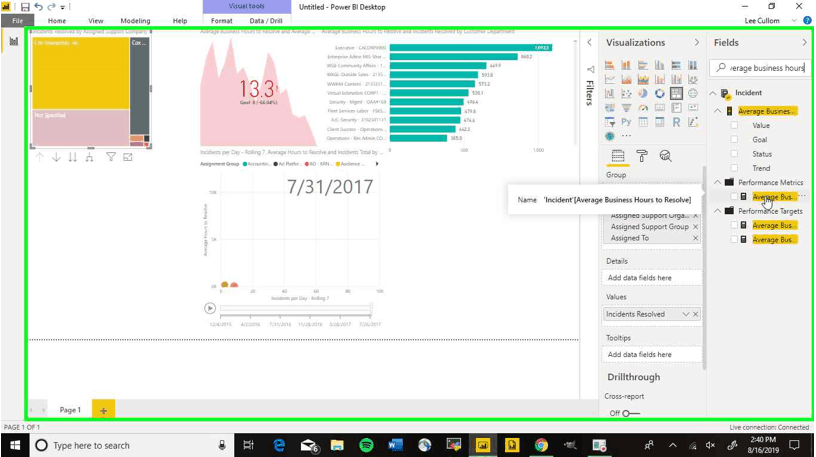Select the ArcGIS Maps visual icon

click(x=609, y=136)
